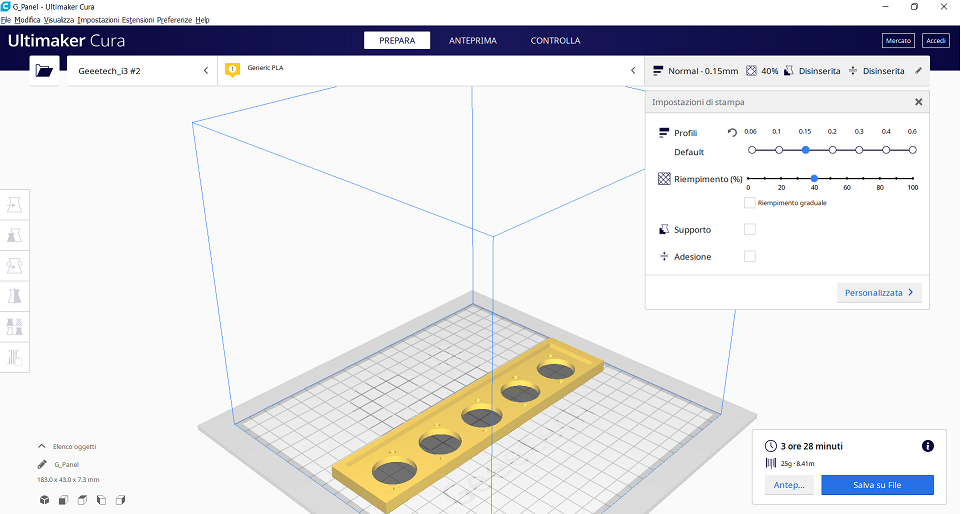Screen dimensions: 961x514
Task: Open file with the folder icon
Action: click(44, 70)
